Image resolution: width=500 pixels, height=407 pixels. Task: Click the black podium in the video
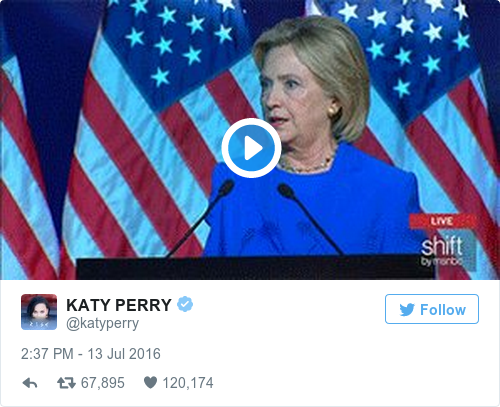pyautogui.click(x=255, y=268)
